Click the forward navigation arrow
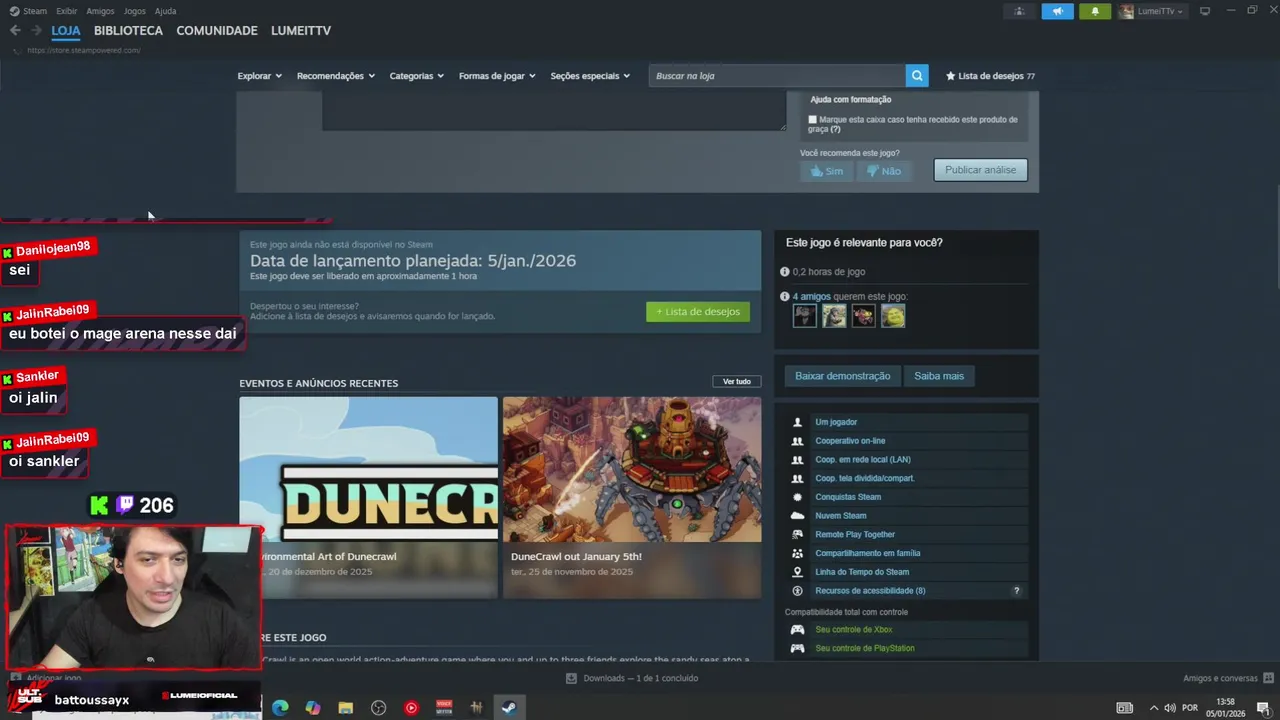The height and width of the screenshot is (720, 1280). pyautogui.click(x=37, y=31)
